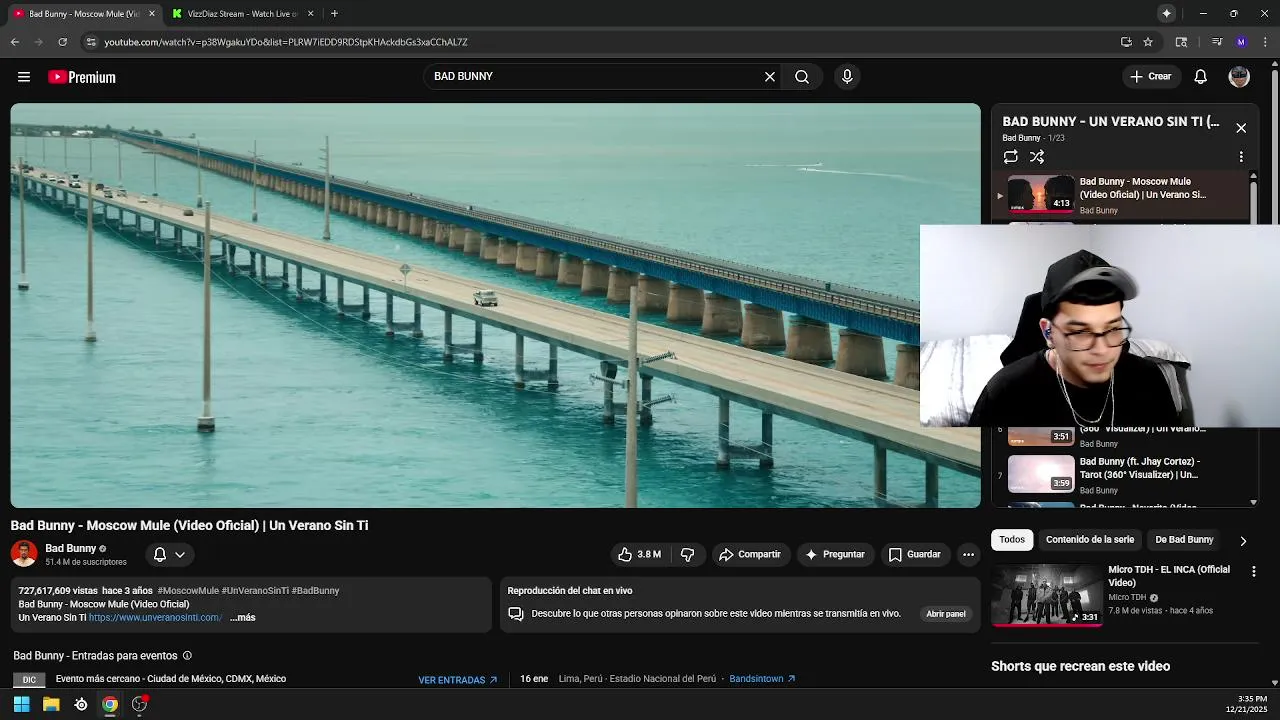Screen dimensions: 1280x720
Task: Open Chrome media controls icon
Action: (1217, 42)
